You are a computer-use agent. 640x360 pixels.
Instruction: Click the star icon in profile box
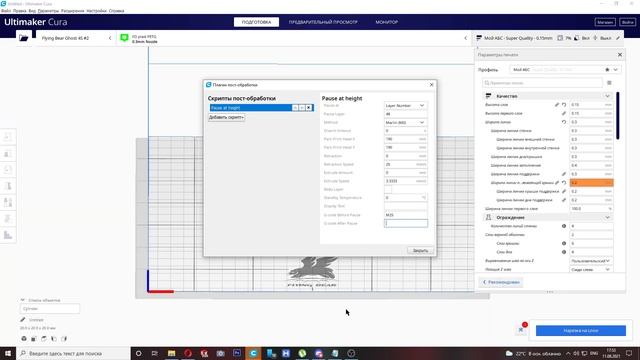[x=607, y=70]
